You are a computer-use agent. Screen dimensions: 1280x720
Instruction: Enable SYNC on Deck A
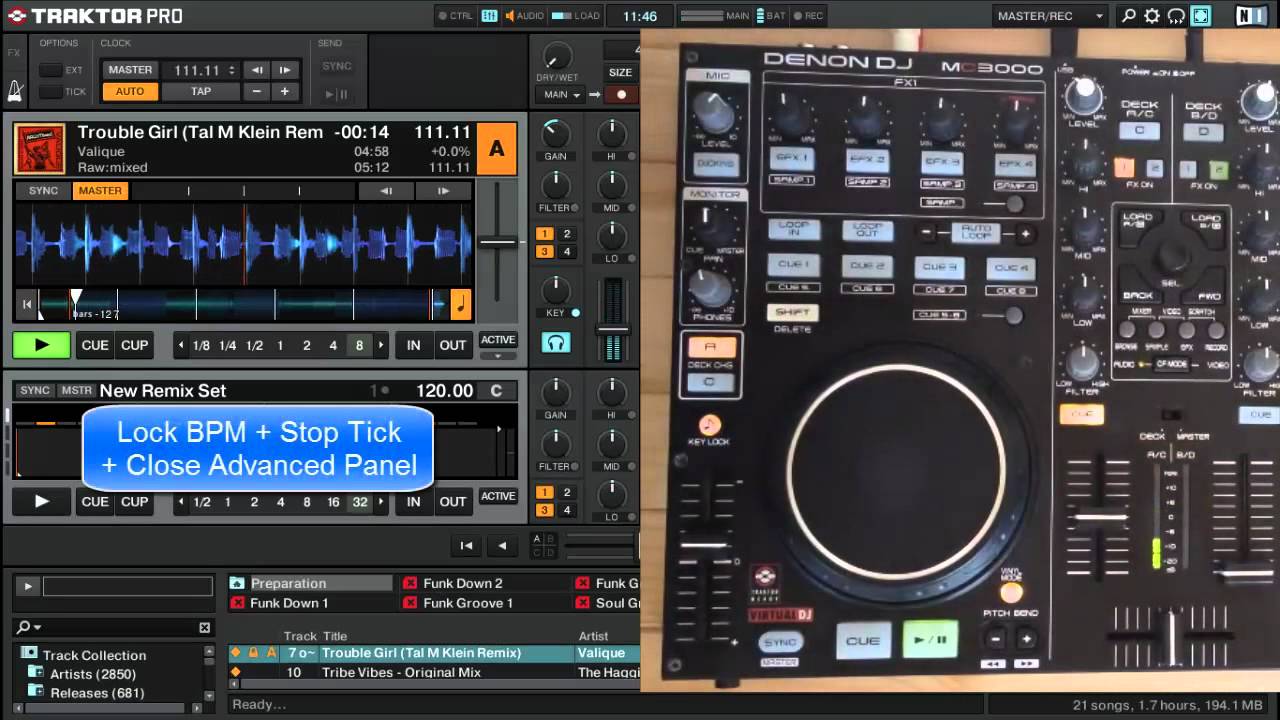[43, 191]
